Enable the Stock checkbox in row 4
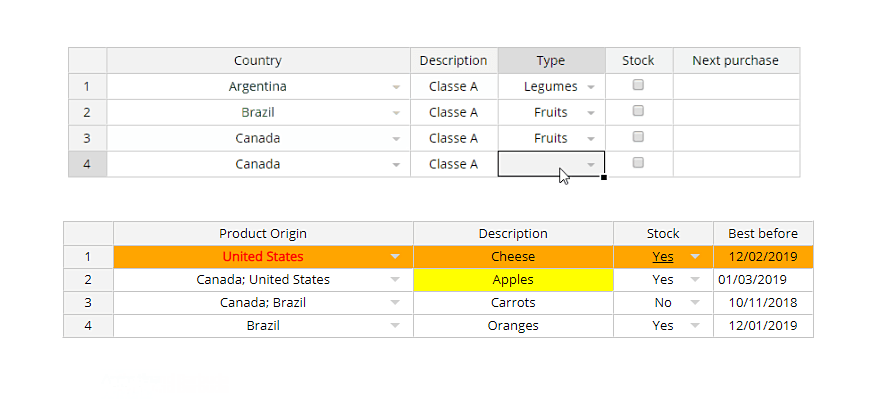This screenshot has width=875, height=400. click(x=638, y=163)
